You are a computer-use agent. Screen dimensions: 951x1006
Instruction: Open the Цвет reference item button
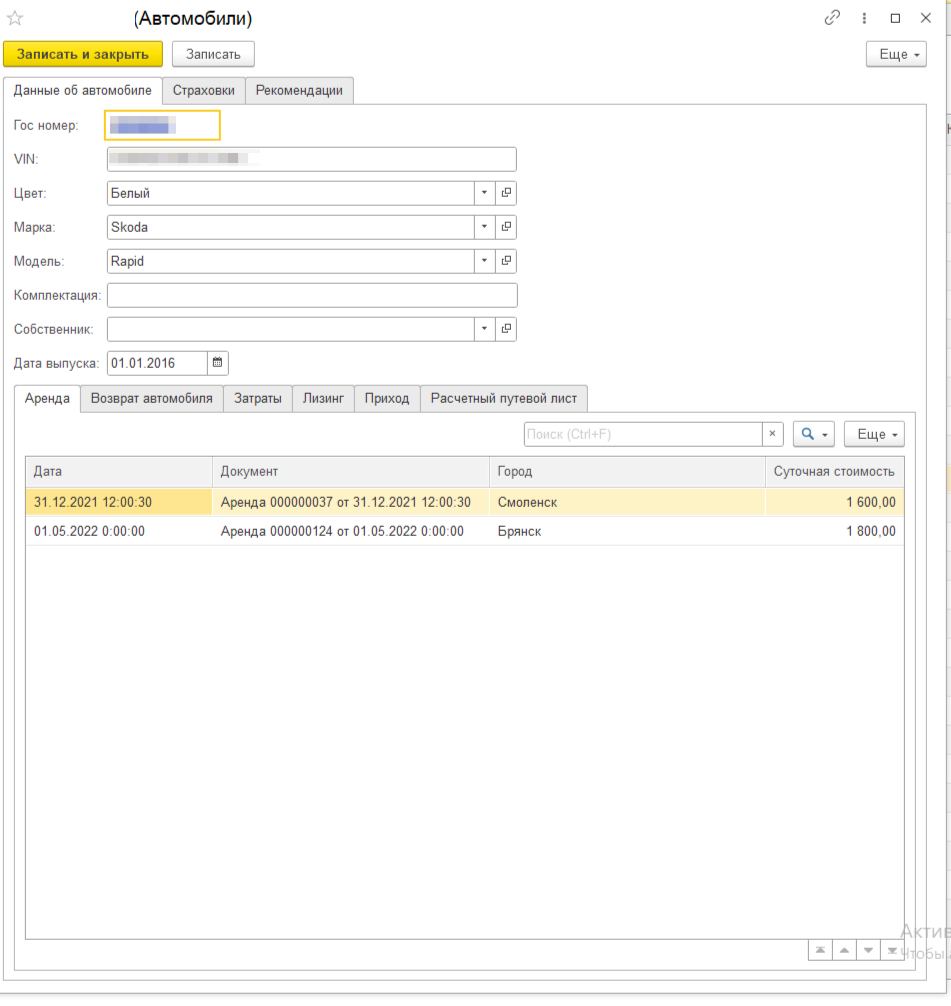(506, 193)
